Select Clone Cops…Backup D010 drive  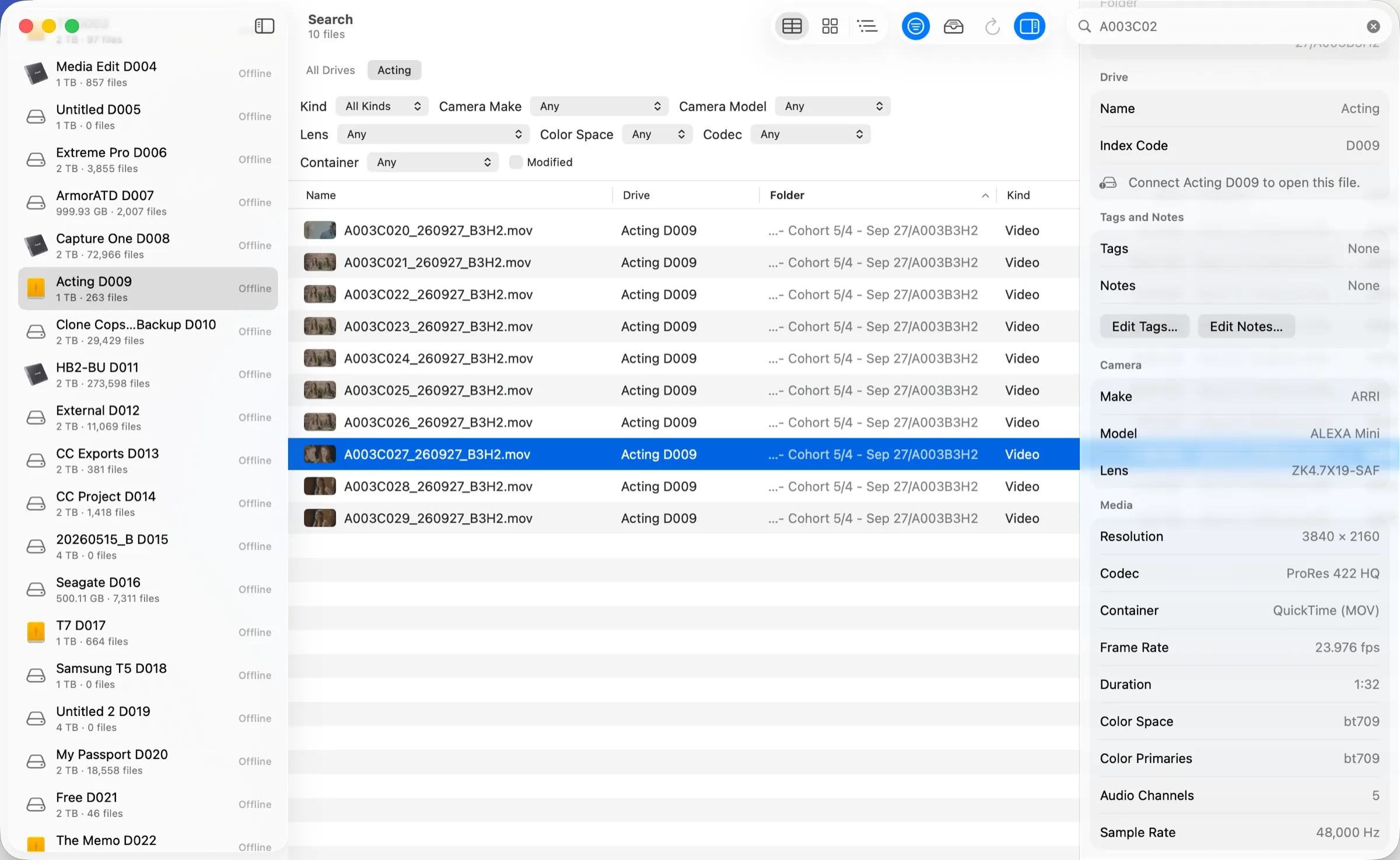coord(148,332)
